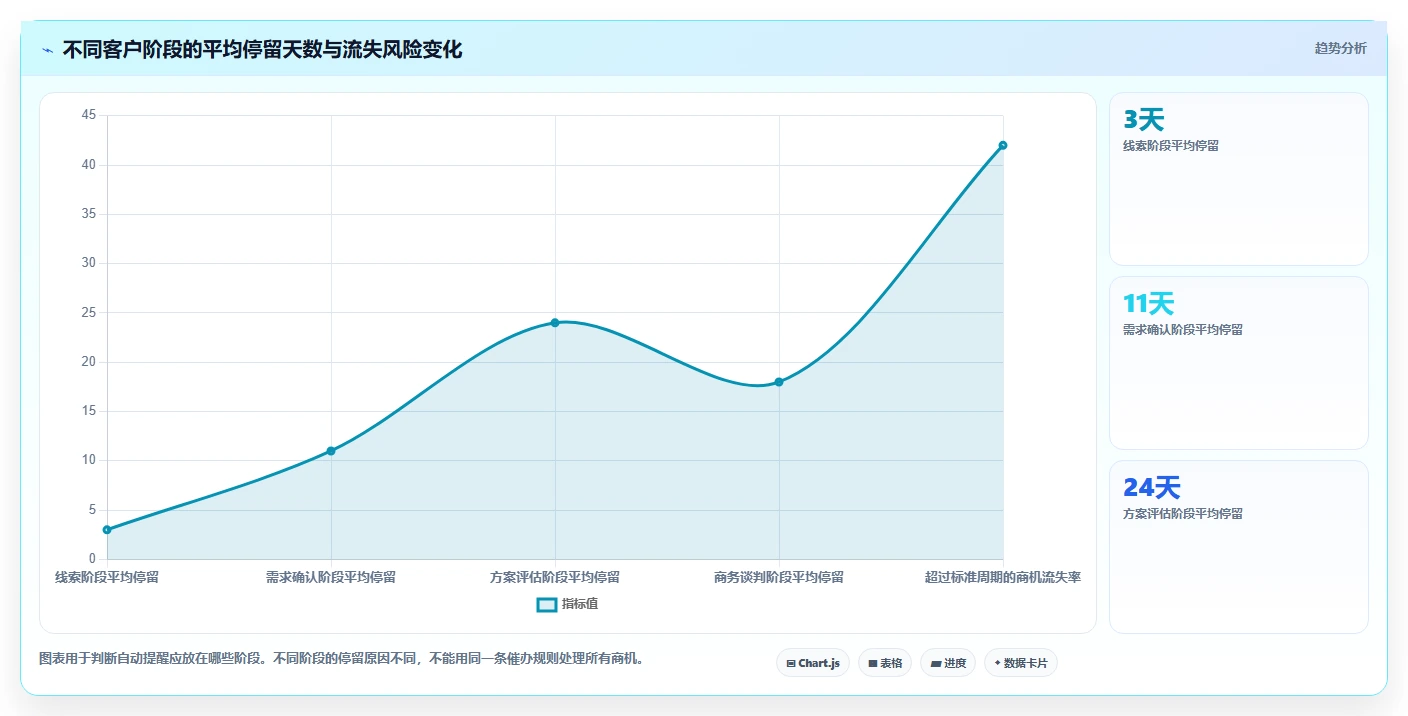The image size is (1408, 716).
Task: Click the data point for 商务谈判阶段平均停留
Action: [779, 382]
